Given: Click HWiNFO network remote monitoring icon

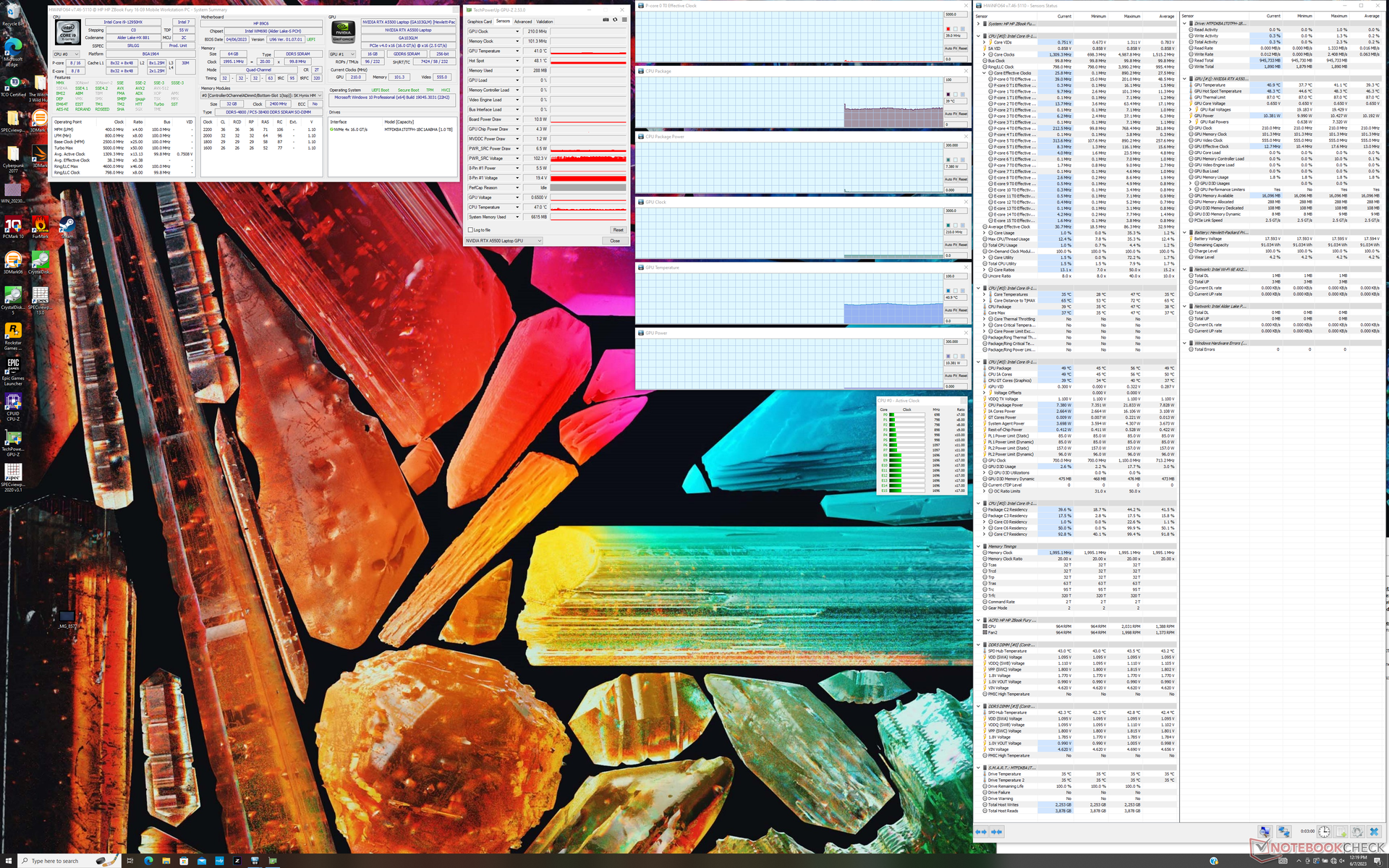Looking at the screenshot, I should click(1283, 832).
